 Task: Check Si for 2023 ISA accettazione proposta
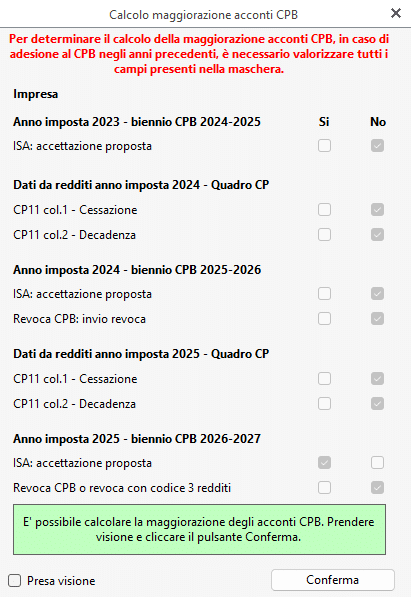325,145
